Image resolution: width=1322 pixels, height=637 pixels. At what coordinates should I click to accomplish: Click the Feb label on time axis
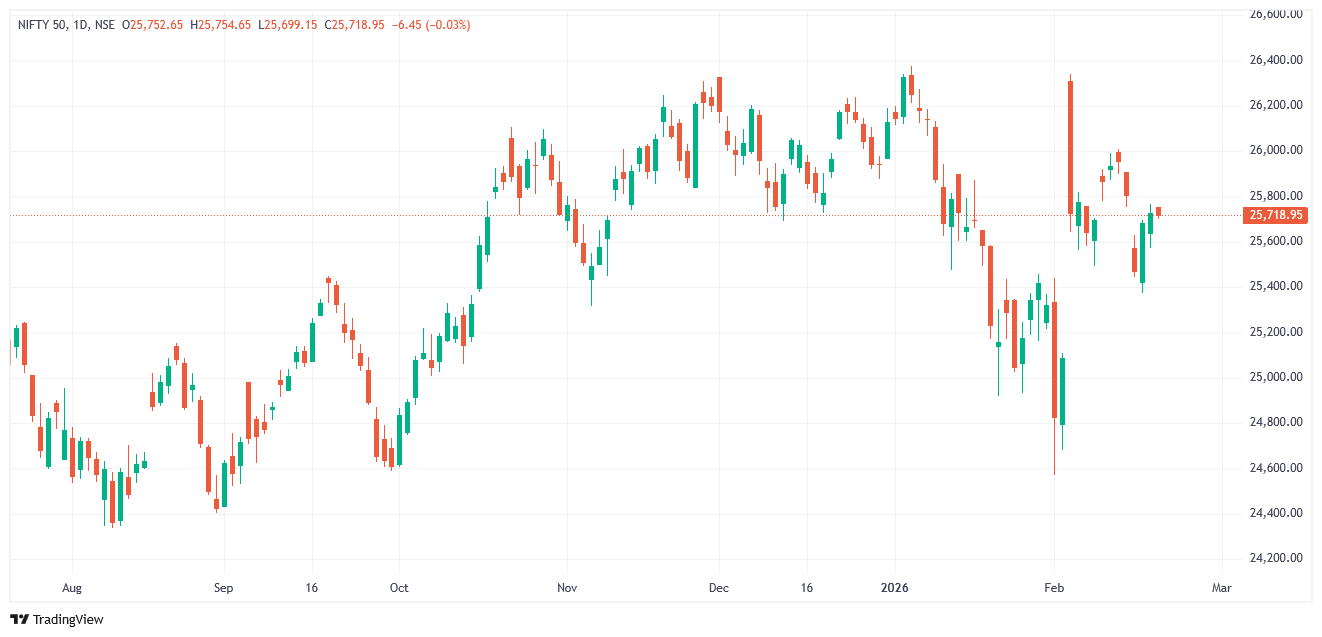(x=1053, y=588)
